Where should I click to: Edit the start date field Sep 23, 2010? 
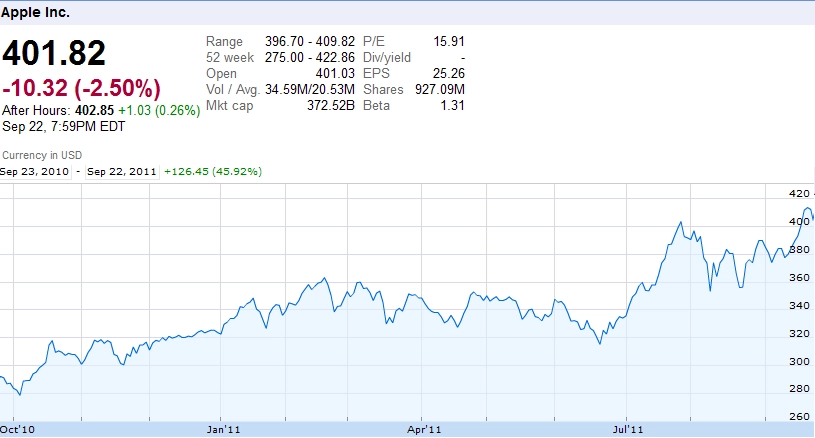tap(35, 171)
